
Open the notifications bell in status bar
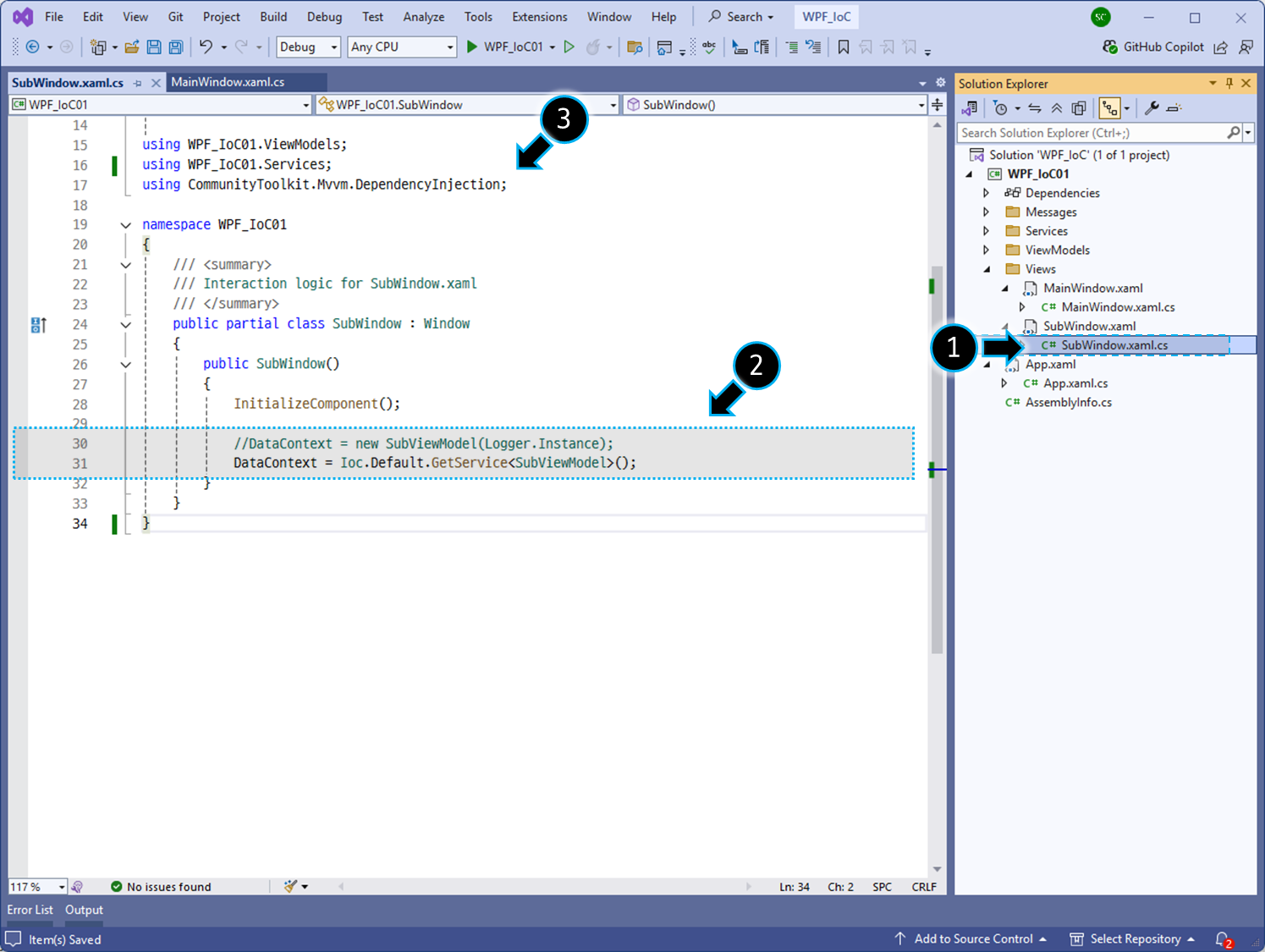click(1224, 939)
